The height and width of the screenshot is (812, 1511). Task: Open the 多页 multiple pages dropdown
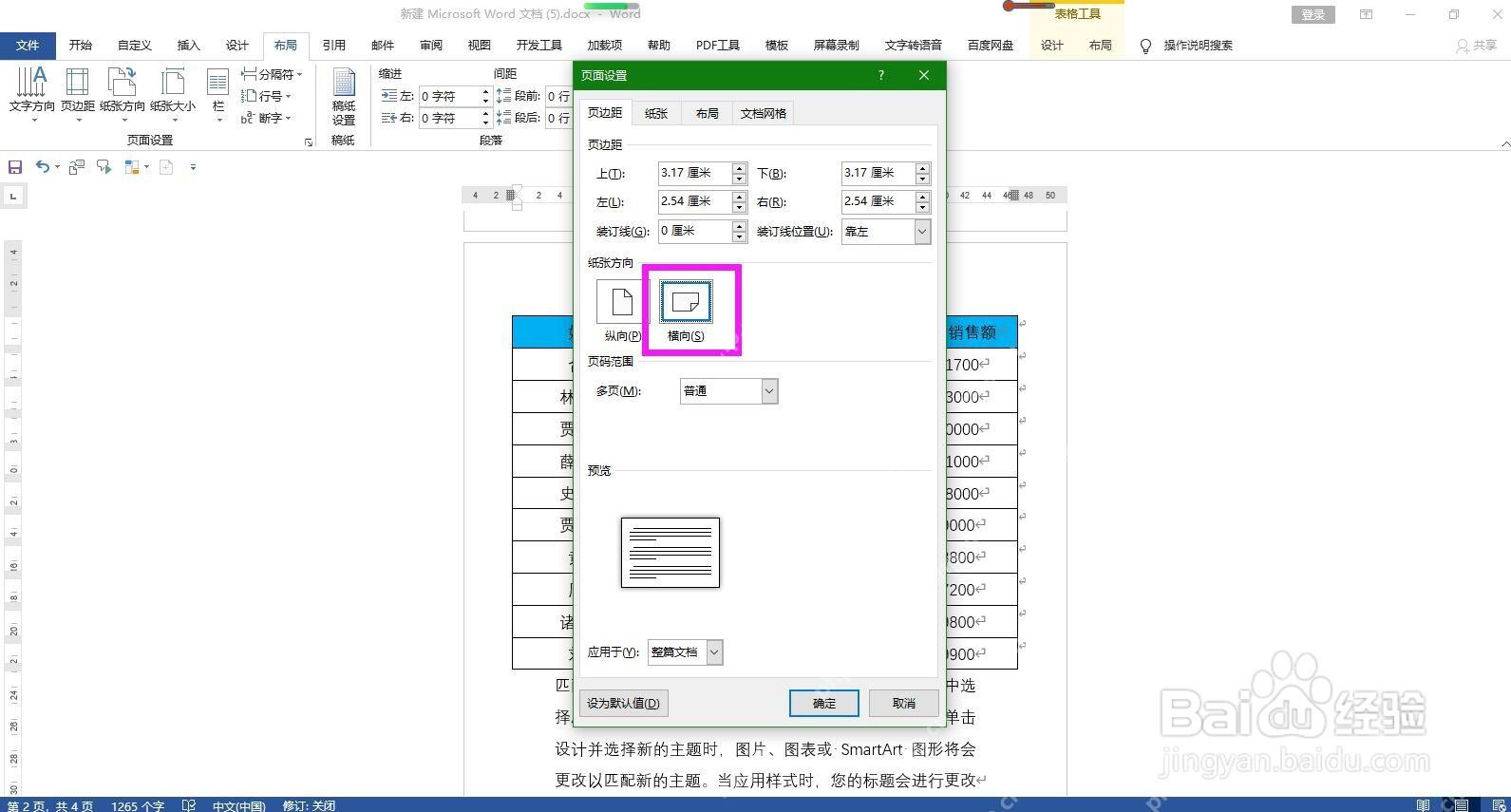pyautogui.click(x=728, y=390)
